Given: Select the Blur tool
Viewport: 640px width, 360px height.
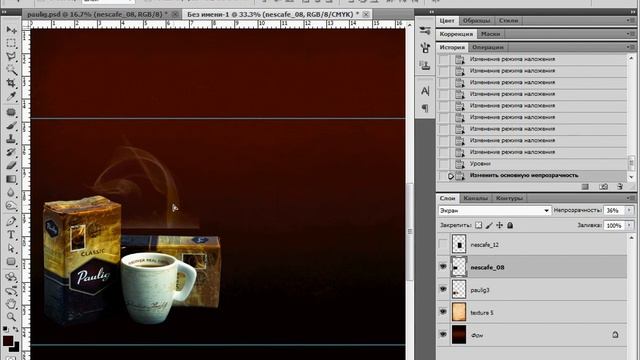Looking at the screenshot, I should [11, 193].
